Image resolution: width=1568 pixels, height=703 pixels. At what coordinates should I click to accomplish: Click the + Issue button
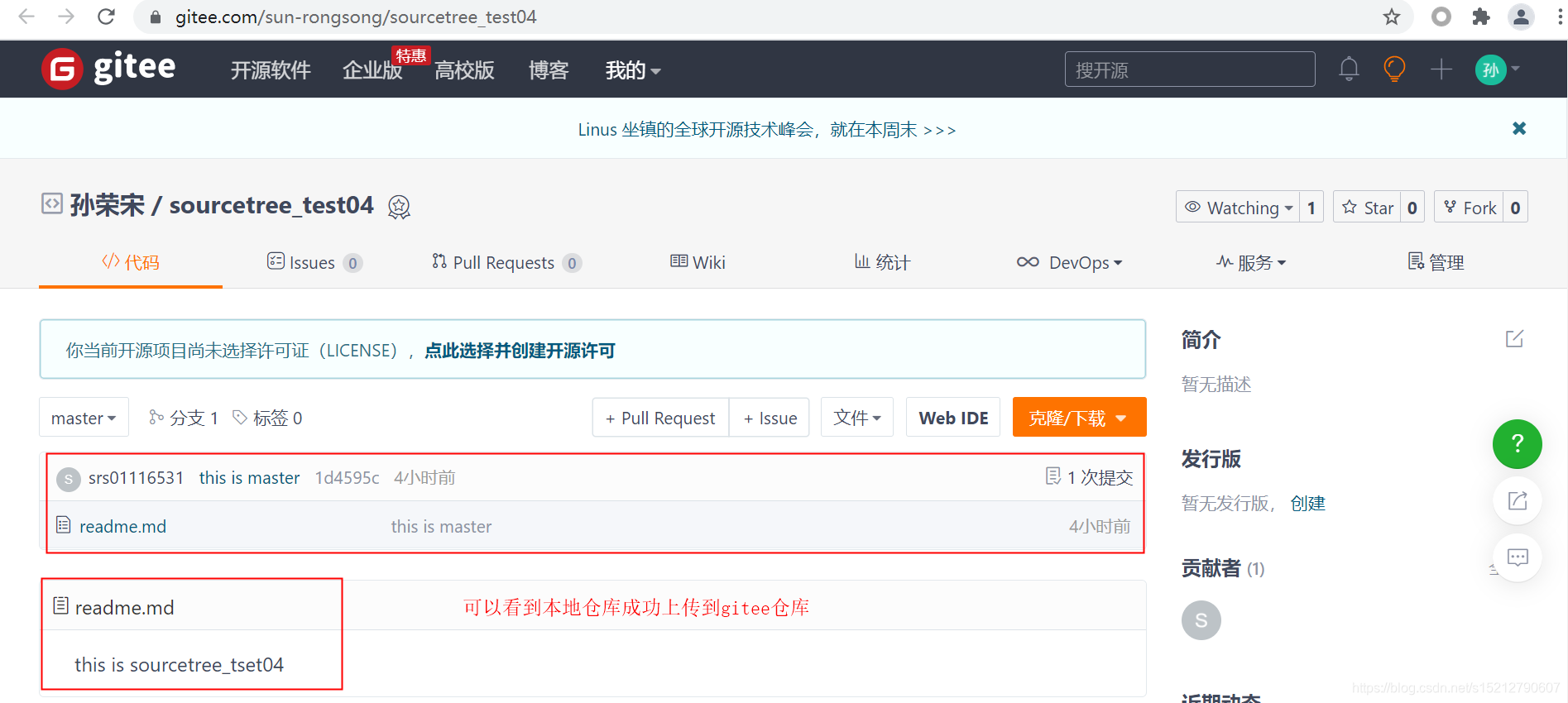pos(770,418)
